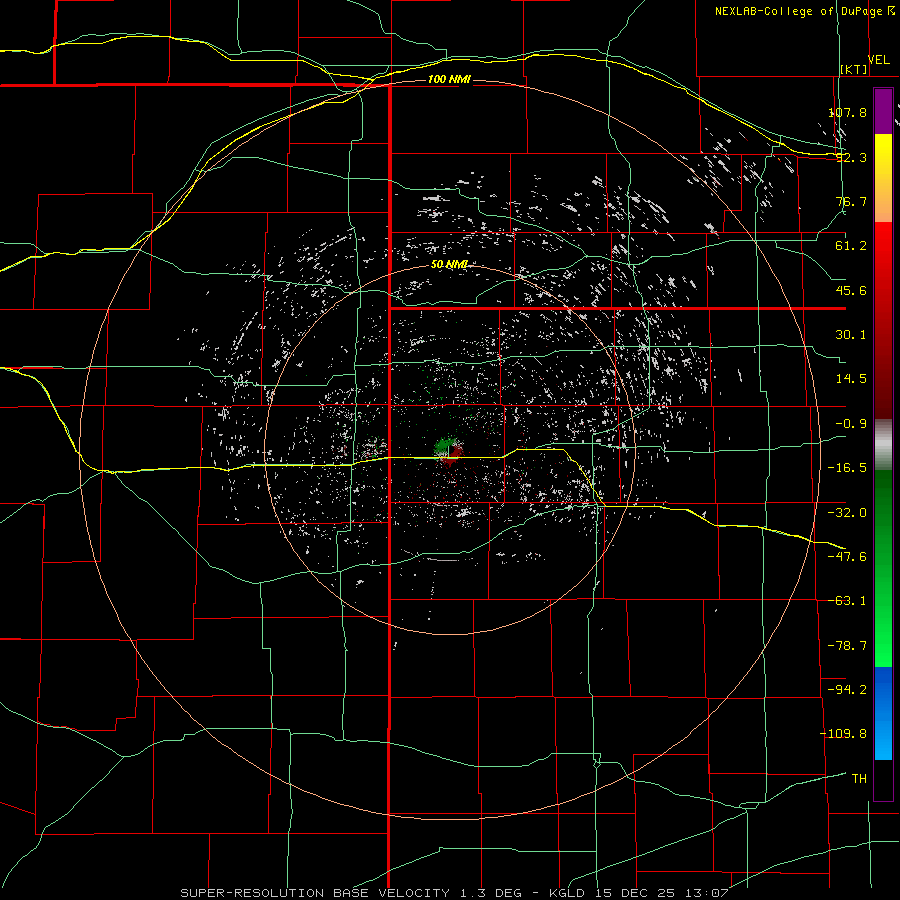Screen dimensions: 900x900
Task: Click the 61.2 value on velocity scale
Action: [851, 246]
